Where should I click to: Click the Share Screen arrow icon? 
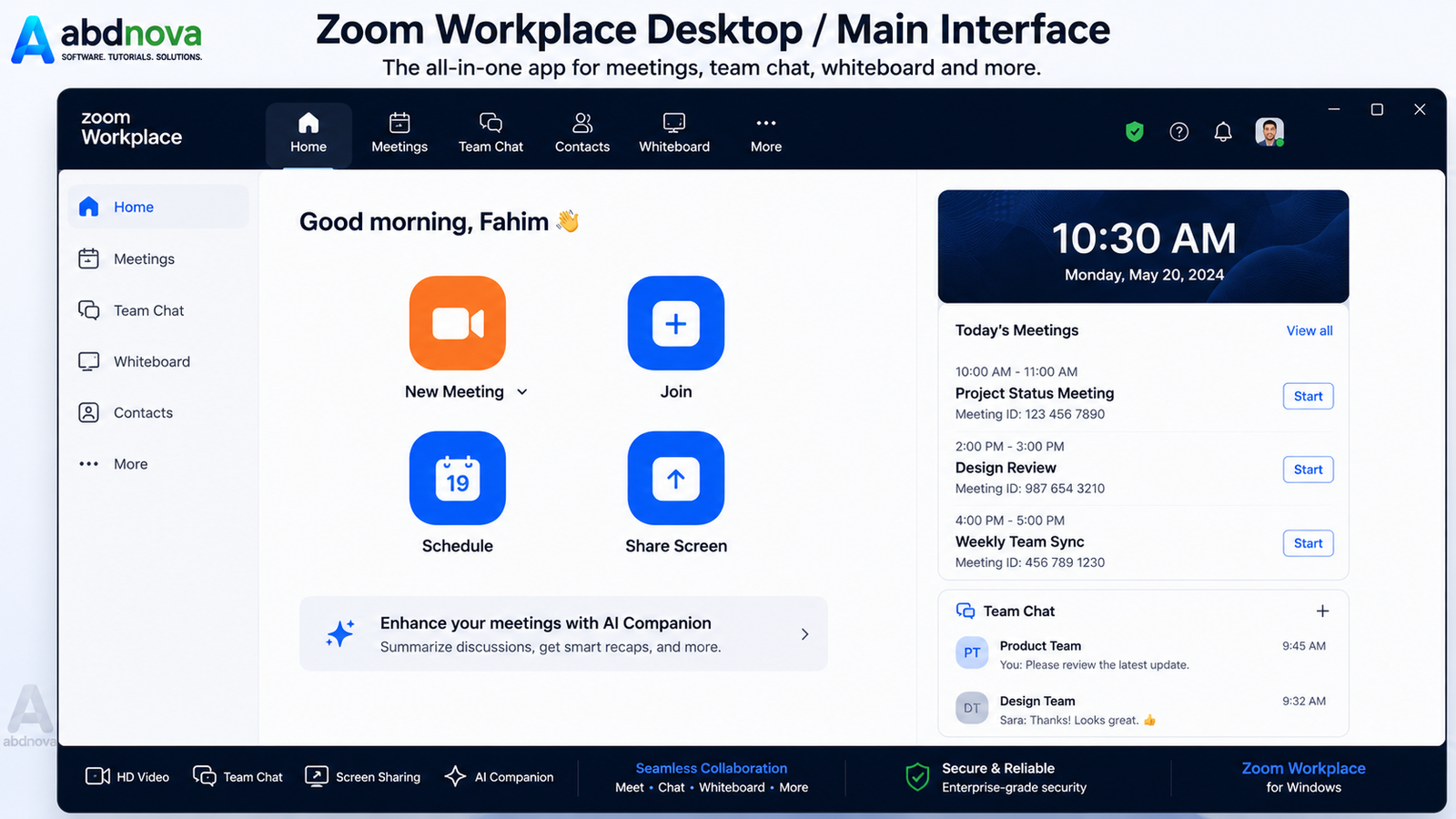(x=676, y=478)
